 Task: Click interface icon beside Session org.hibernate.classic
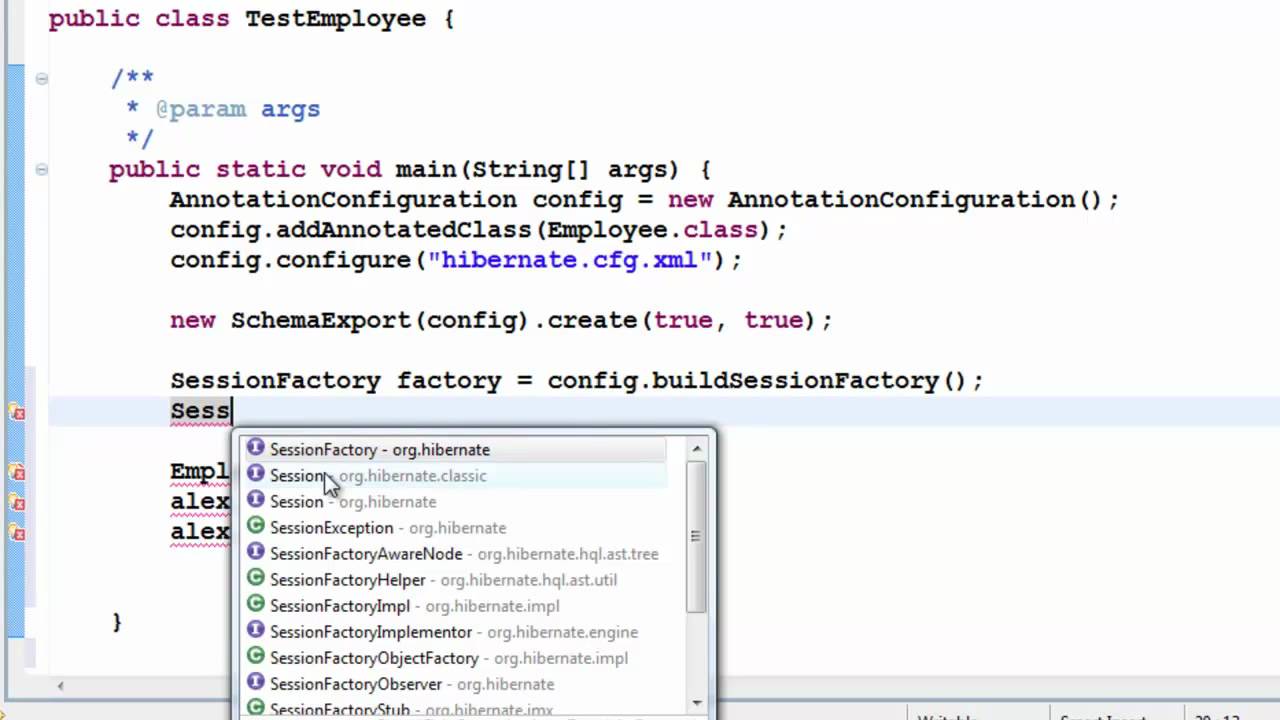(x=256, y=474)
